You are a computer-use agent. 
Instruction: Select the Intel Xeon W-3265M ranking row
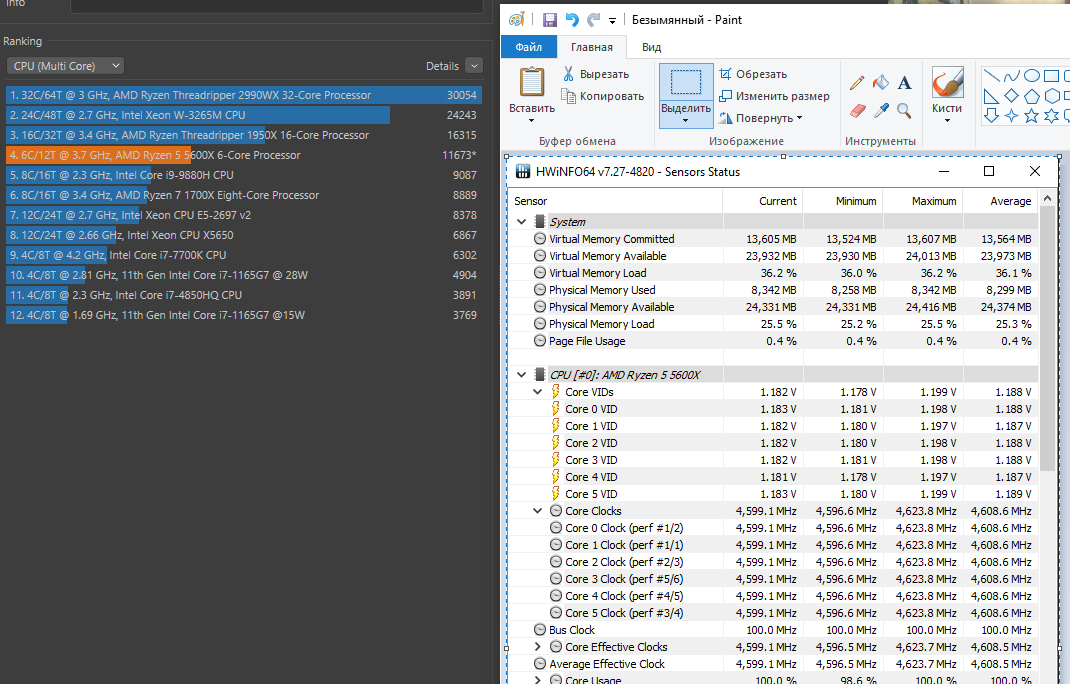244,115
